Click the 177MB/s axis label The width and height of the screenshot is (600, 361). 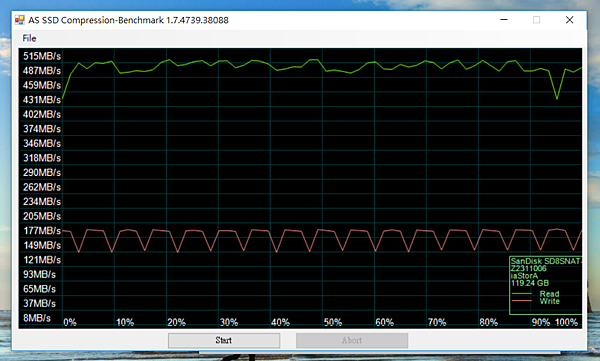click(x=42, y=231)
